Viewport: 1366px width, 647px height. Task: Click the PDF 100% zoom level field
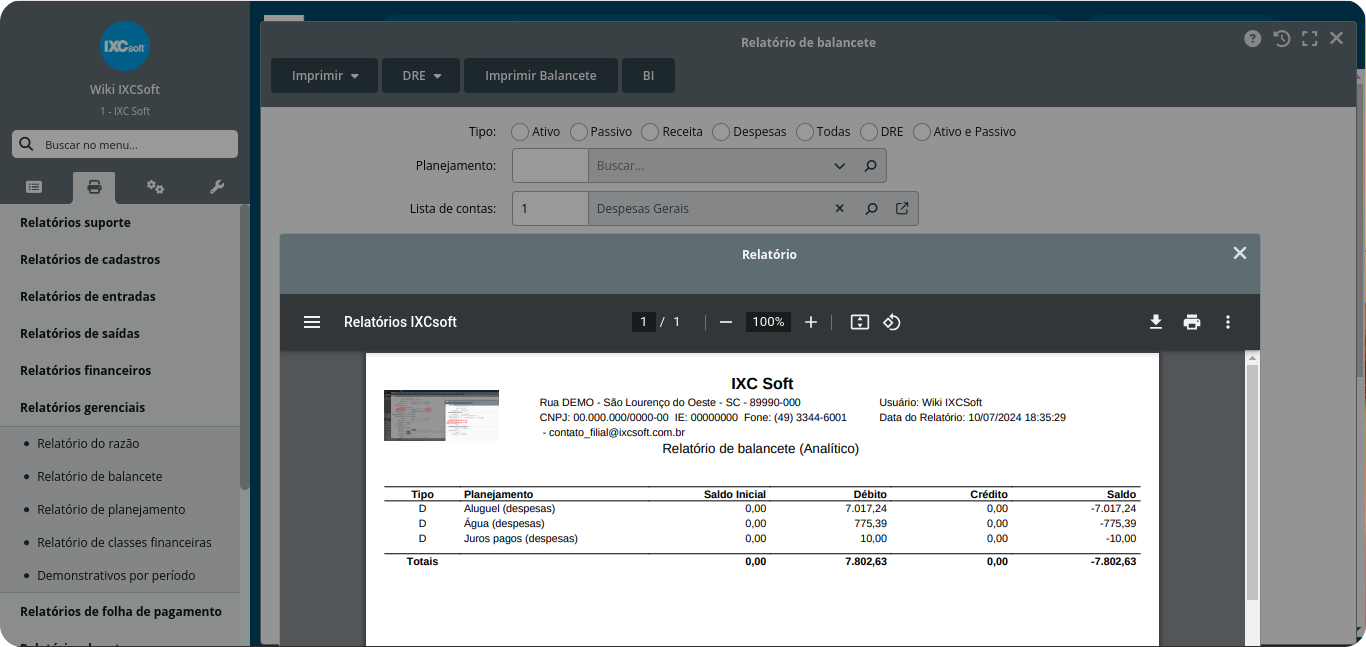(768, 322)
